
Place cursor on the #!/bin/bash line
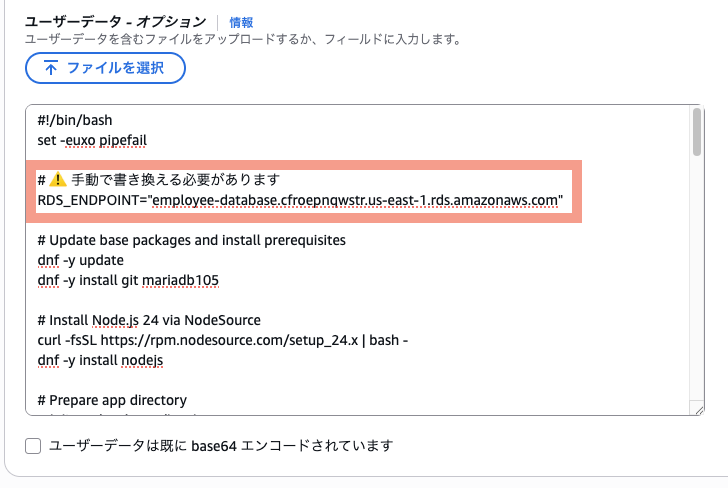tap(75, 120)
